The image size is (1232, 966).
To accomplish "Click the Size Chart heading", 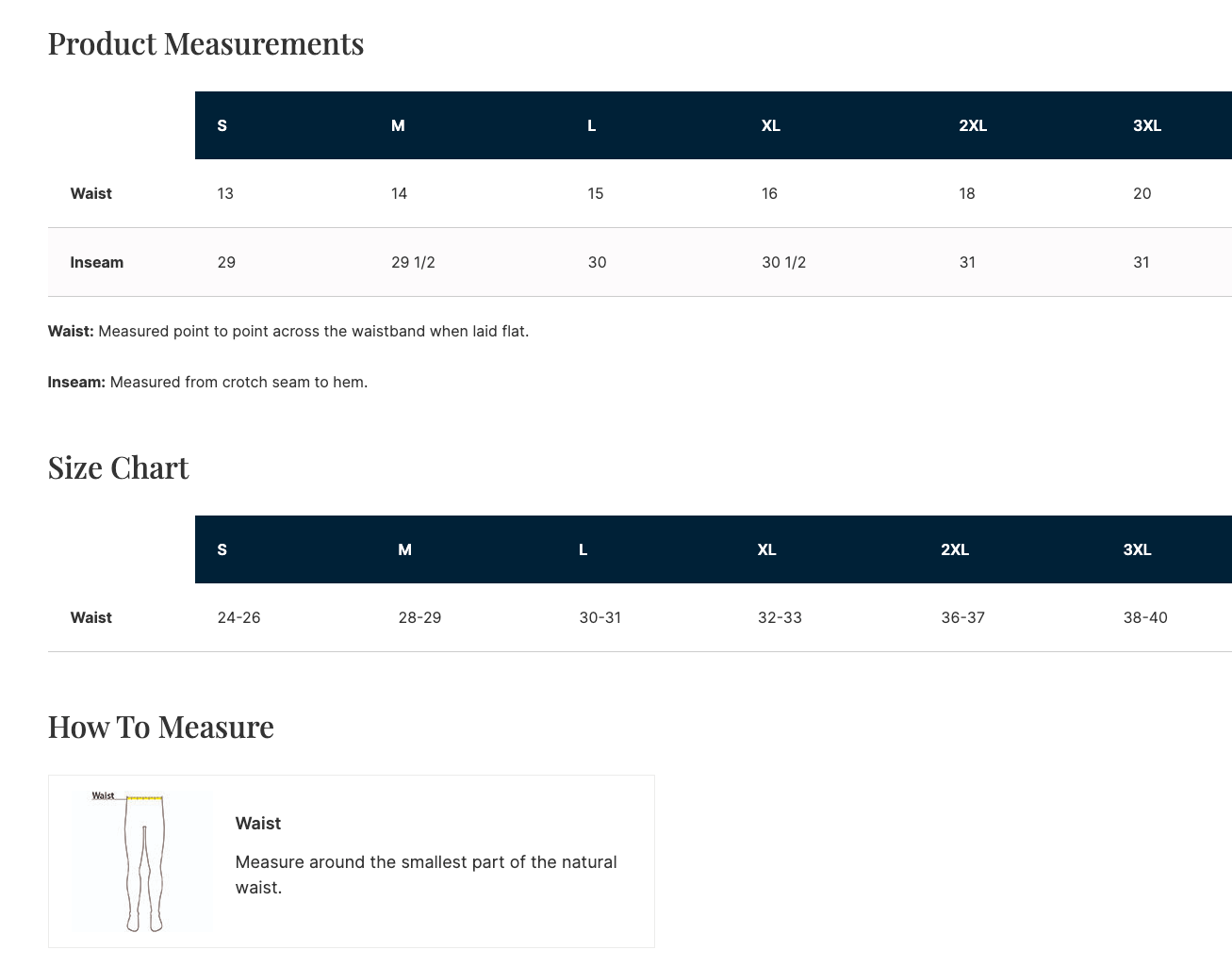I will pos(118,468).
